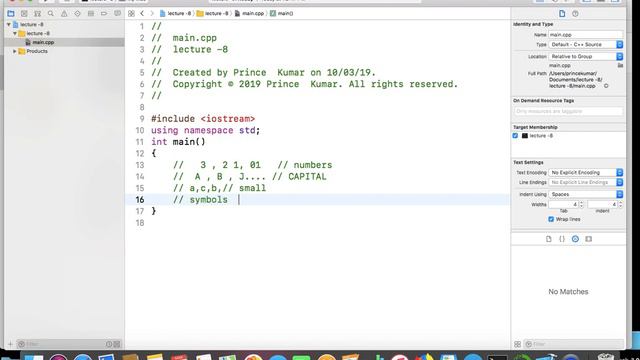Show the Object library
This screenshot has width=640, height=360.
click(575, 239)
